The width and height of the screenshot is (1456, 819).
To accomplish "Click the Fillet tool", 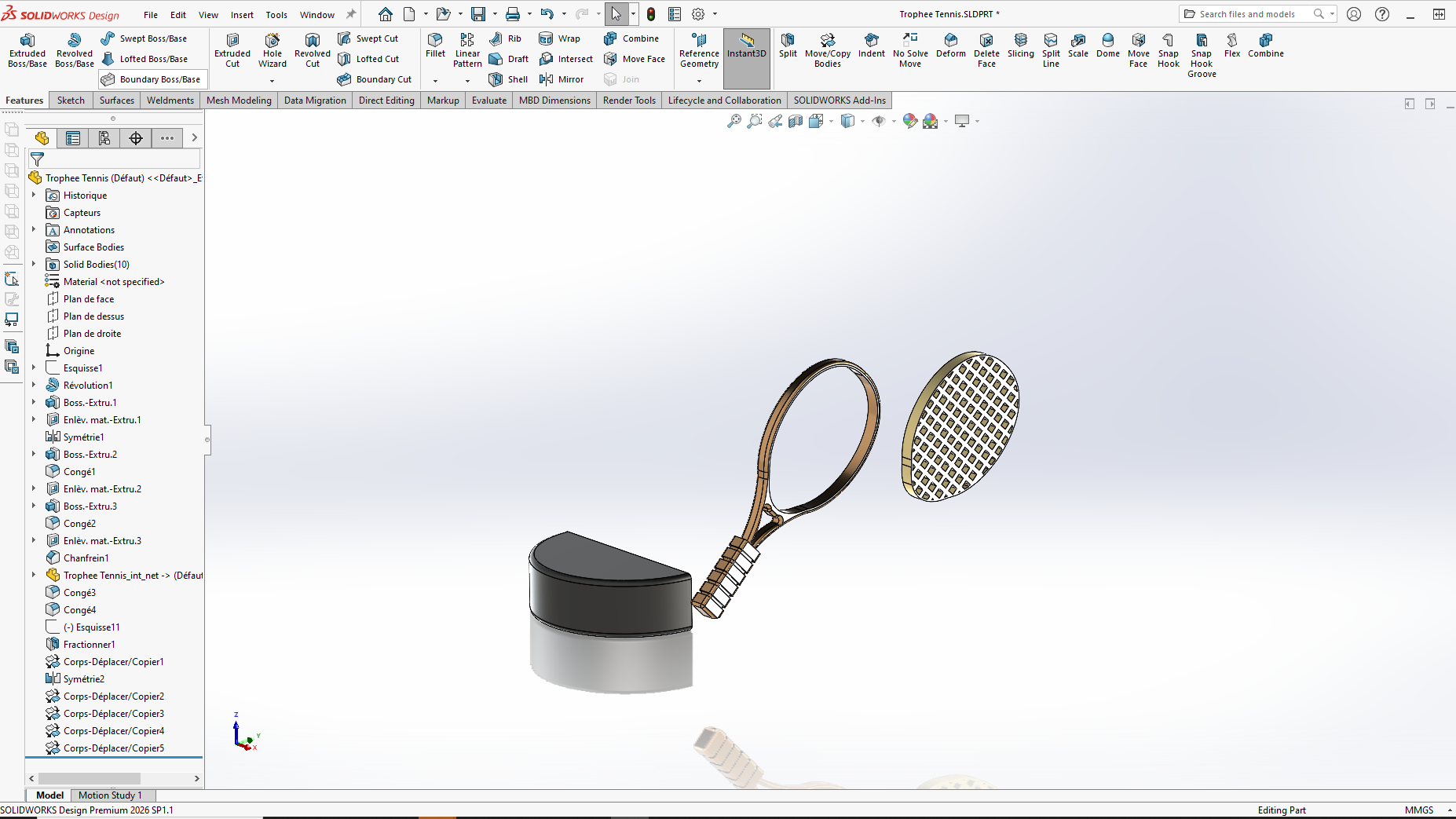I will (435, 46).
